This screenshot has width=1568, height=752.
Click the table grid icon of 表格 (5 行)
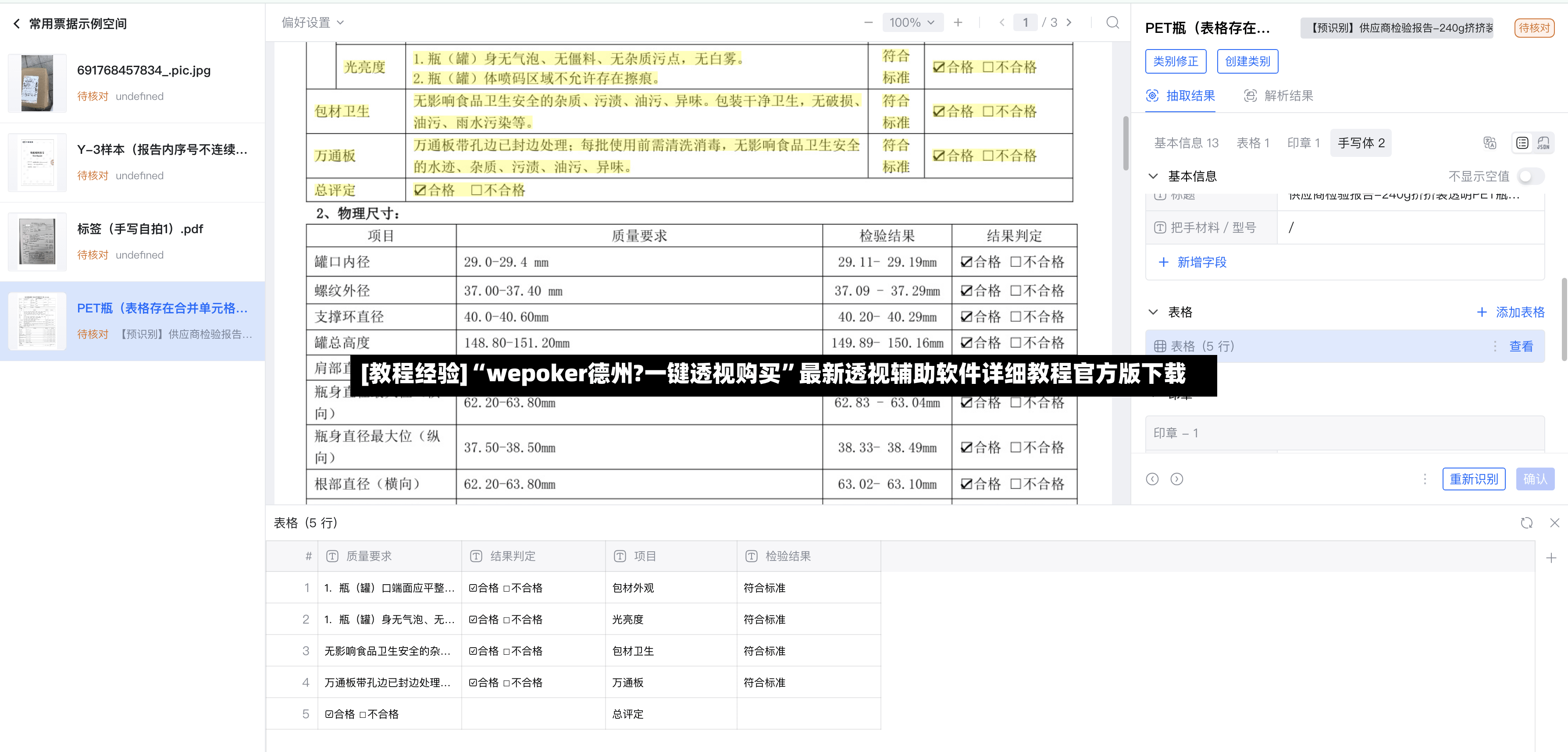tap(1160, 346)
